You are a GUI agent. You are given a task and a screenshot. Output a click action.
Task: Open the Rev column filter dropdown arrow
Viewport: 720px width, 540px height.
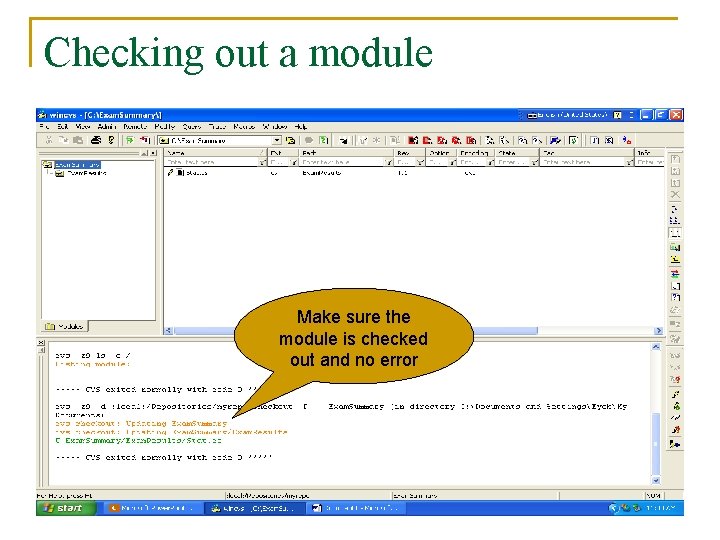point(421,162)
